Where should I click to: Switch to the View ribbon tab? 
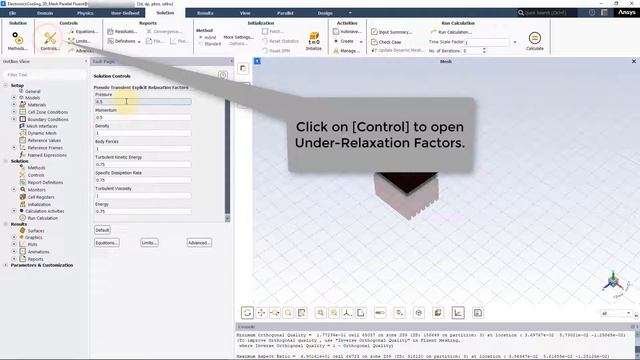(x=245, y=13)
